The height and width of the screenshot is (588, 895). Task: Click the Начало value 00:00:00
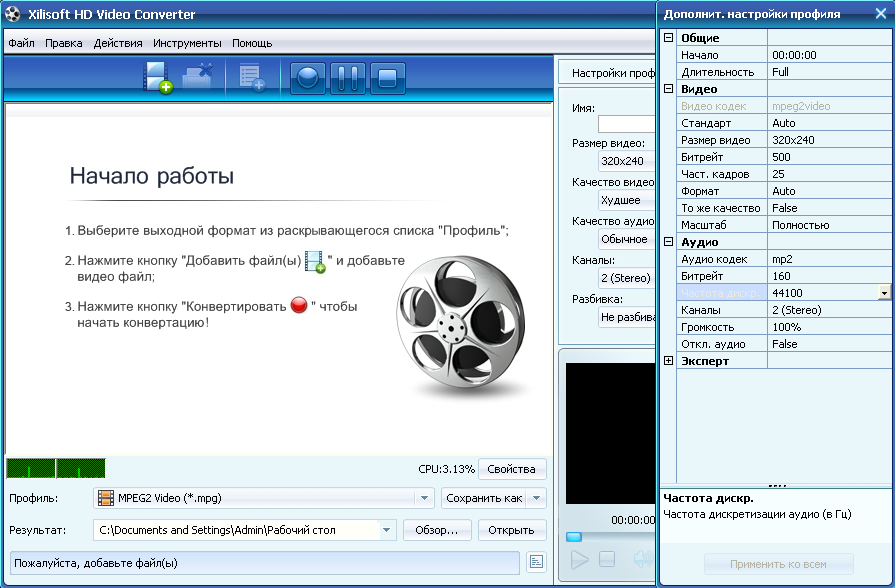click(829, 55)
